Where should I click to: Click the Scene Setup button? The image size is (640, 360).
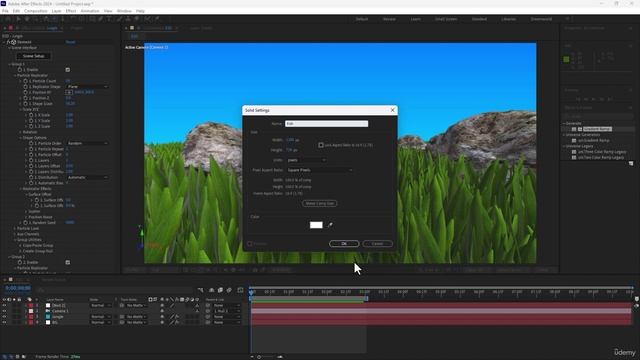point(33,56)
